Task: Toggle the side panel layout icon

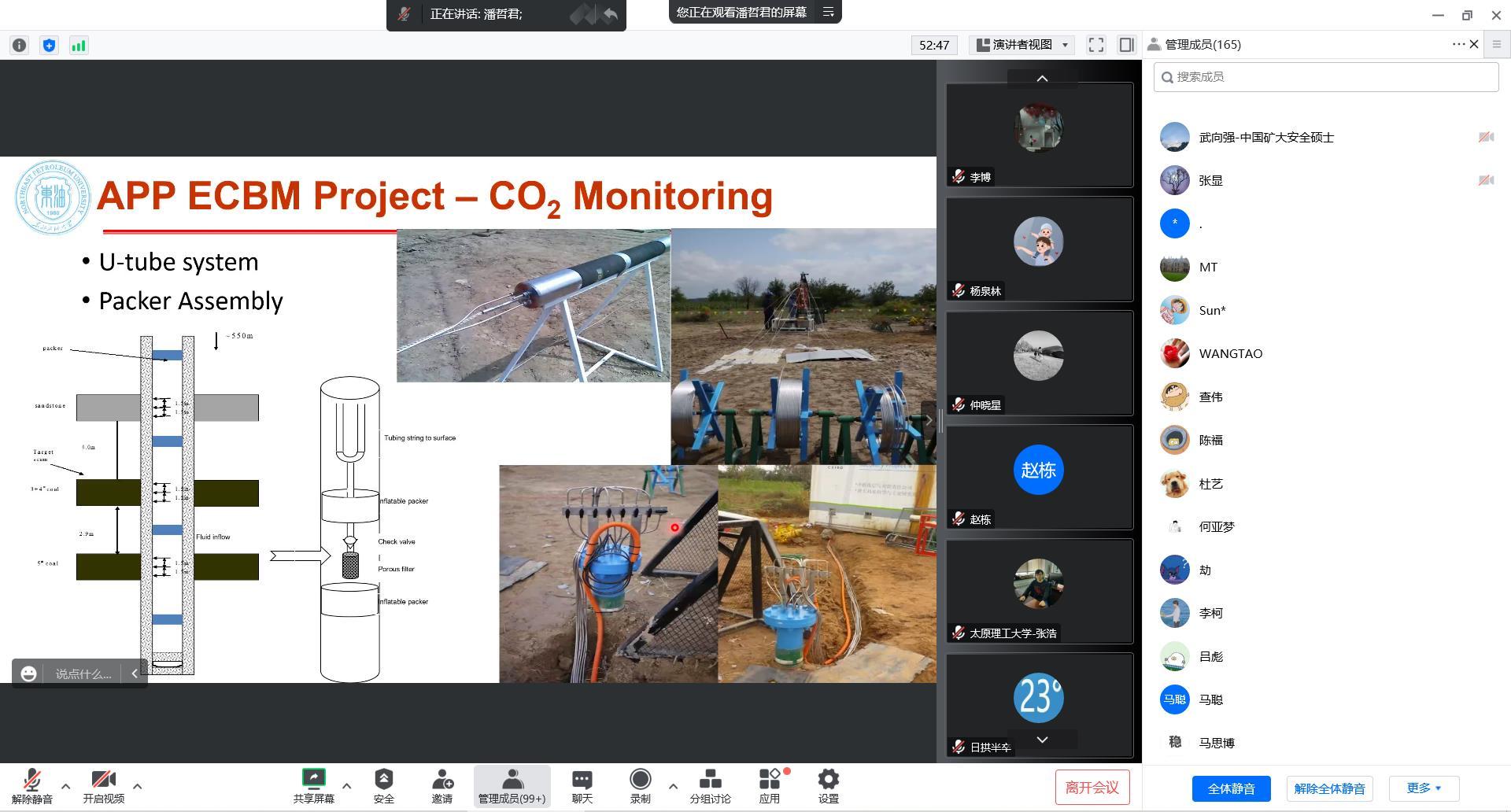Action: [x=1126, y=45]
